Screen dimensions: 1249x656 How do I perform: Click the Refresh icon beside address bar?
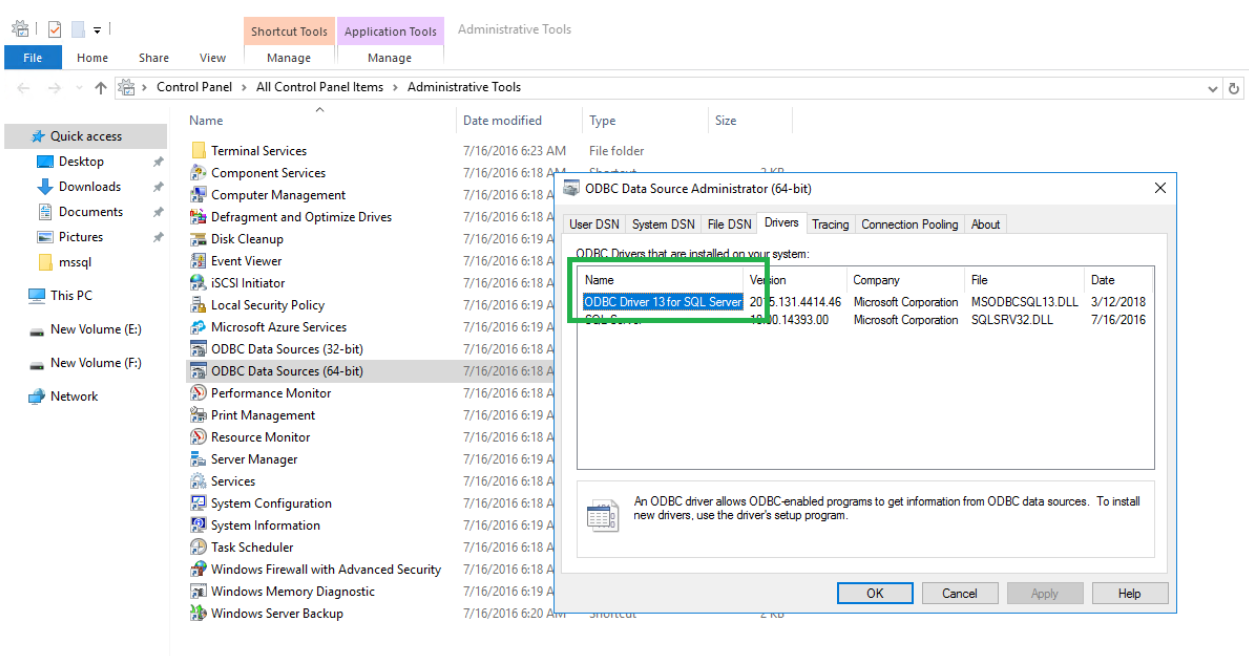pyautogui.click(x=1235, y=88)
